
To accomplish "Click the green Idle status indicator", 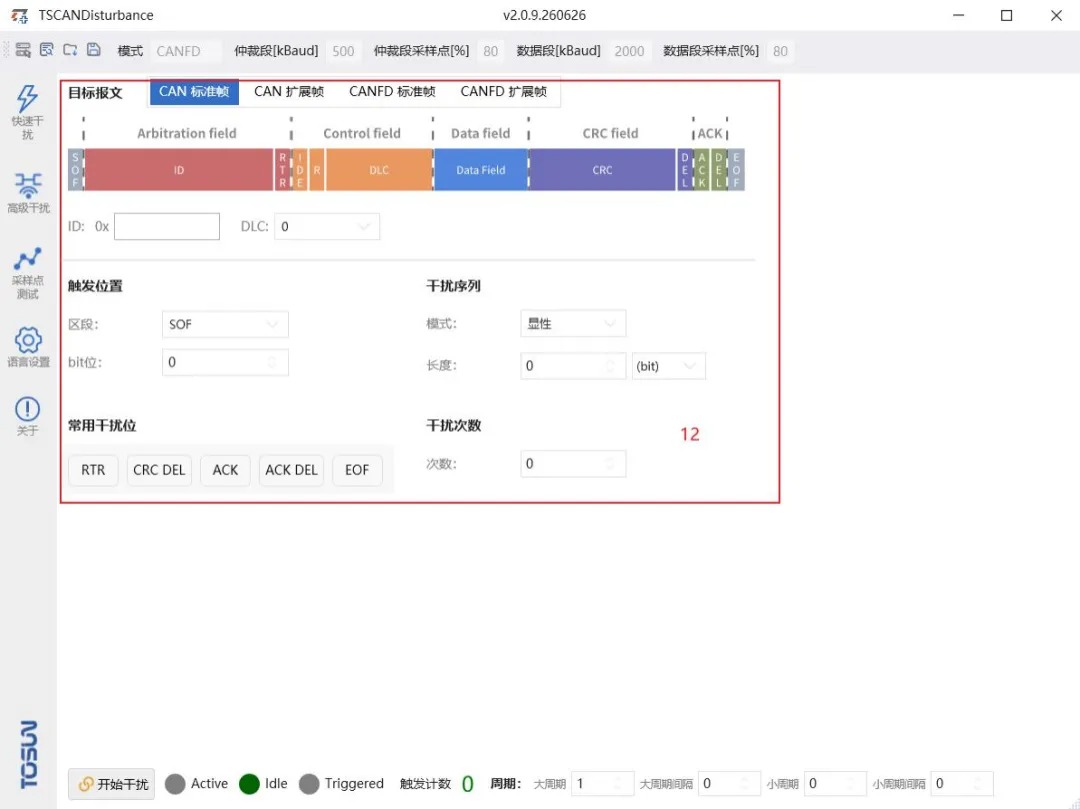I will 249,784.
